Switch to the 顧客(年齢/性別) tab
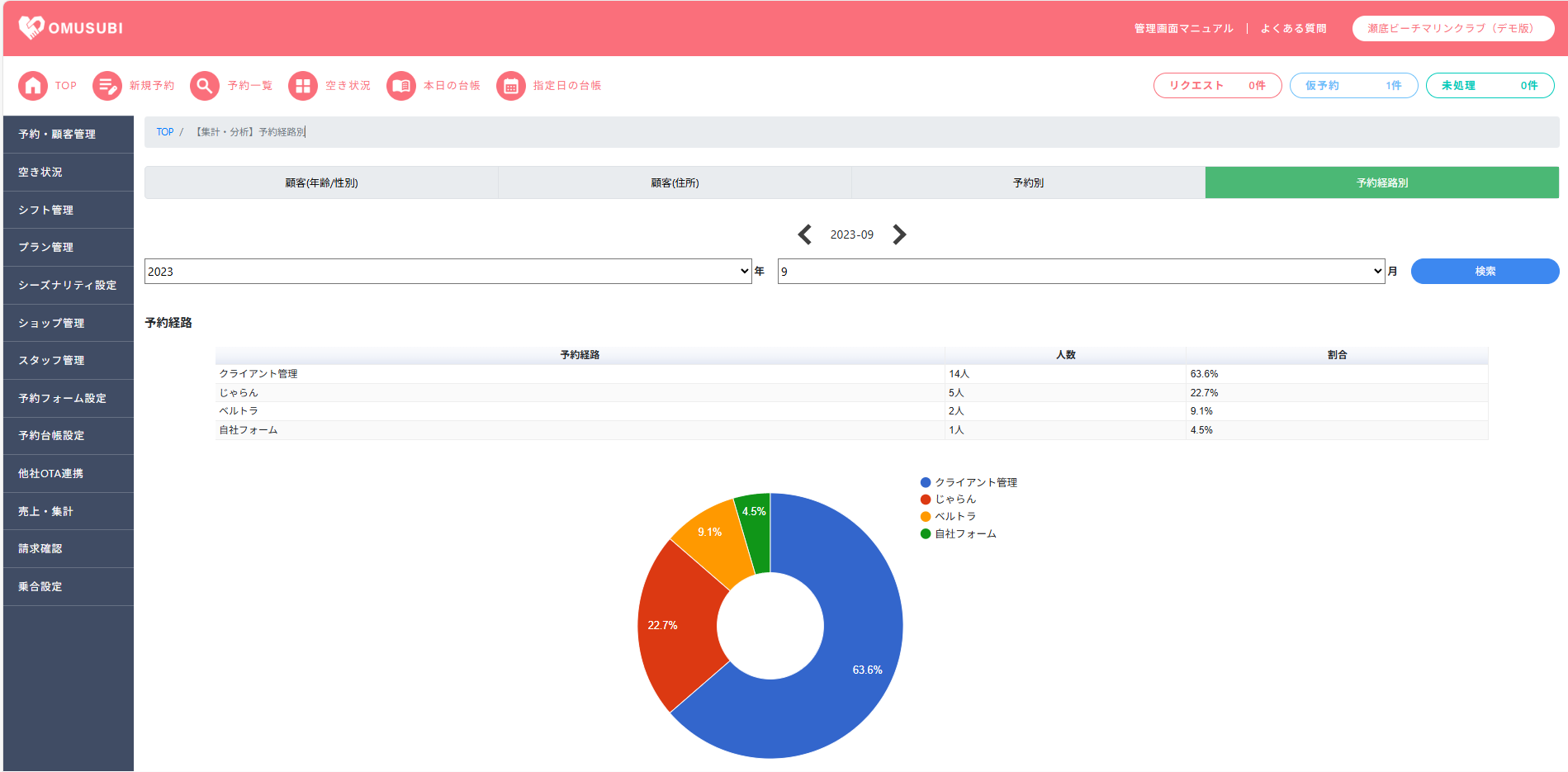Image resolution: width=1568 pixels, height=772 pixels. point(321,183)
